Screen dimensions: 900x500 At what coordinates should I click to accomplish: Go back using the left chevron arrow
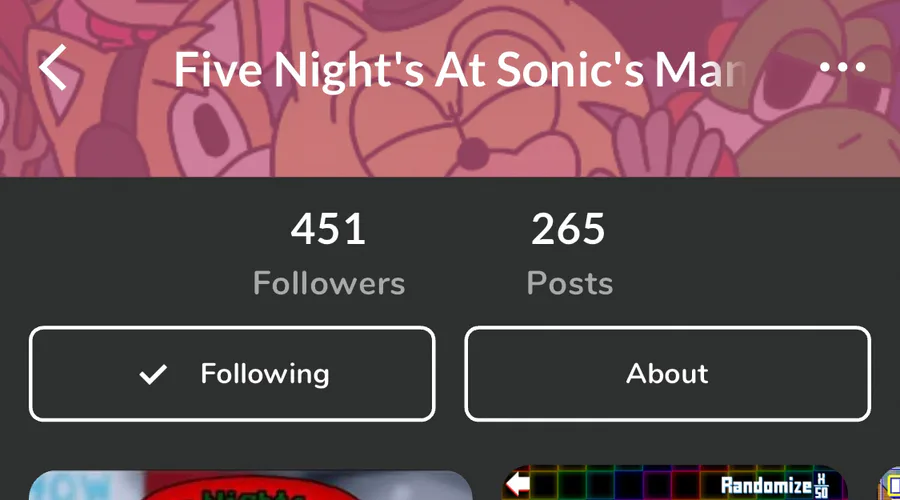tap(53, 68)
